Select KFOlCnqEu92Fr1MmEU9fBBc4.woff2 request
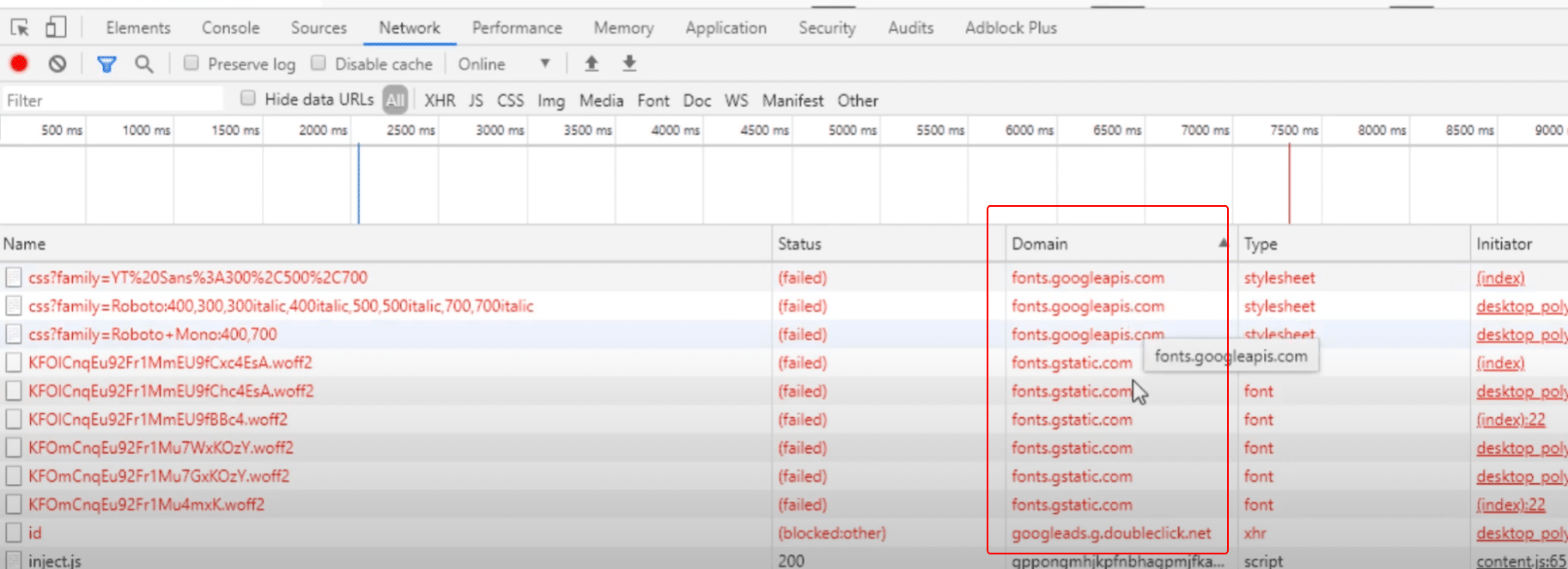Image resolution: width=1568 pixels, height=569 pixels. [x=158, y=419]
